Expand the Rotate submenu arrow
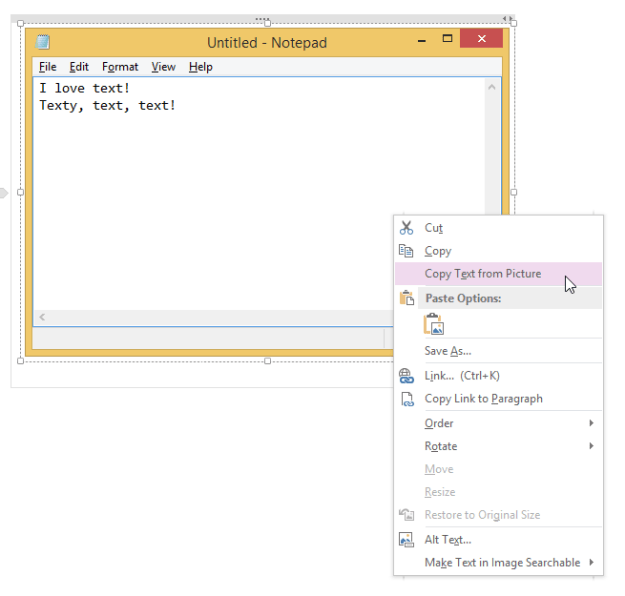This screenshot has width=625, height=596. (x=591, y=446)
